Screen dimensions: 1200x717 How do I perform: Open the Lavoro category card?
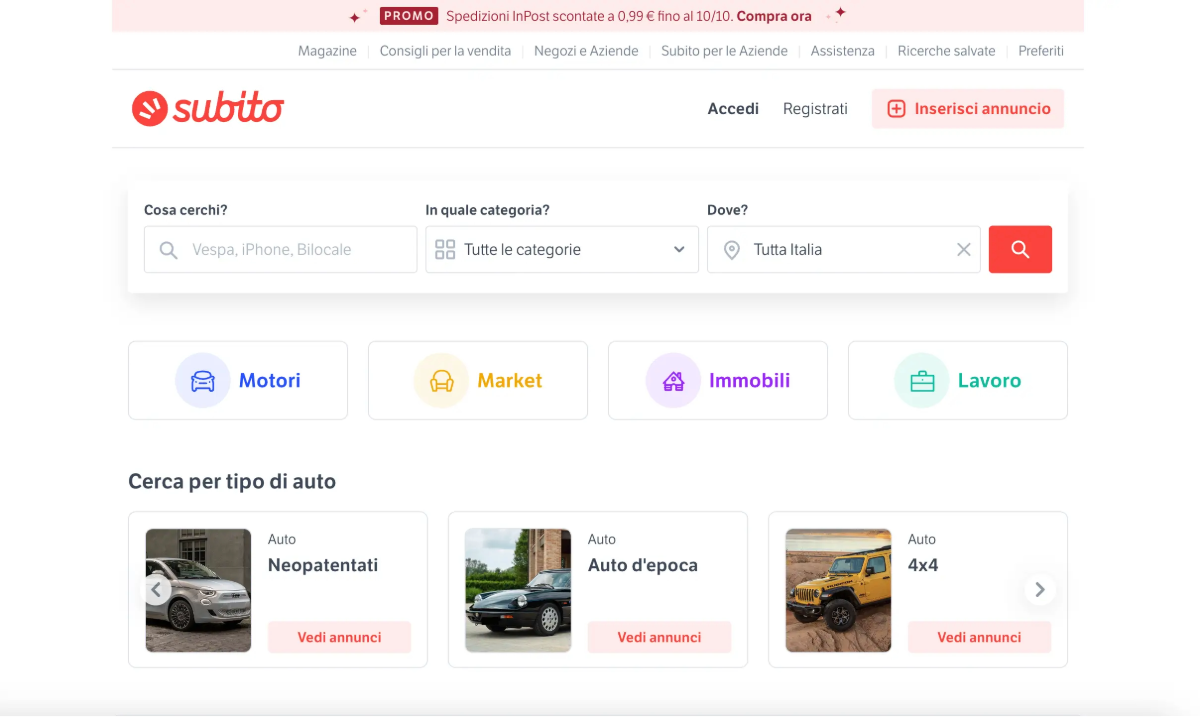pyautogui.click(x=958, y=380)
